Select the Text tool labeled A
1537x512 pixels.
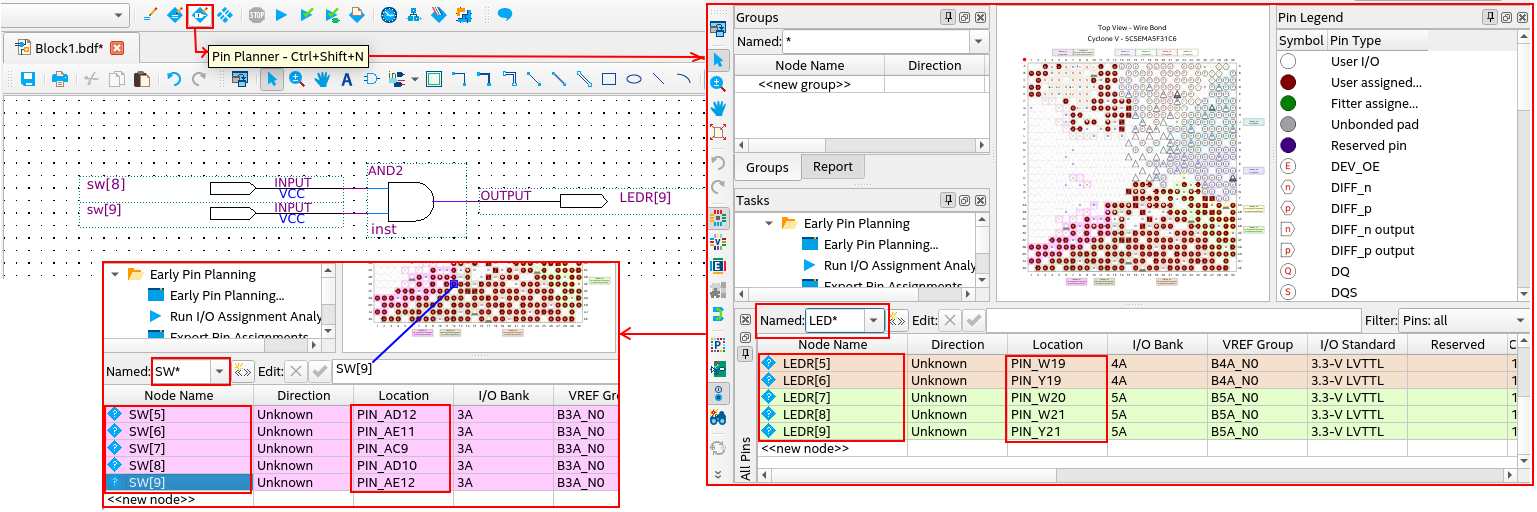(x=347, y=79)
